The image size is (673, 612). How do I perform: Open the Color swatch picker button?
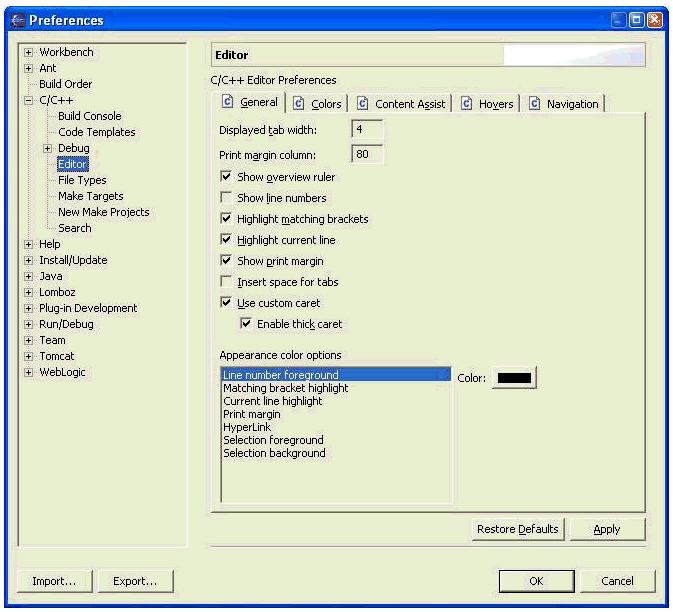click(514, 378)
